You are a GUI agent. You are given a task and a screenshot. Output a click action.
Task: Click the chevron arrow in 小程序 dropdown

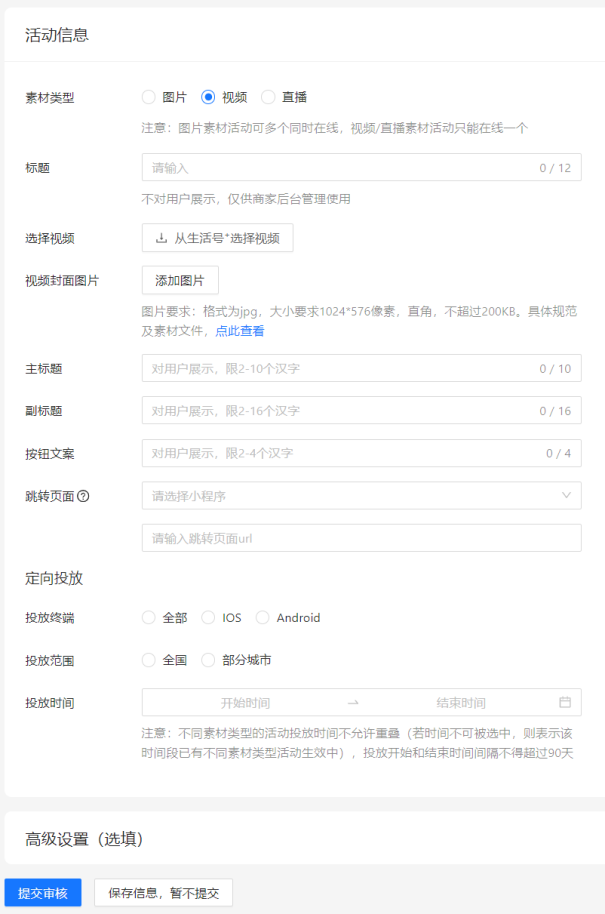tap(566, 495)
